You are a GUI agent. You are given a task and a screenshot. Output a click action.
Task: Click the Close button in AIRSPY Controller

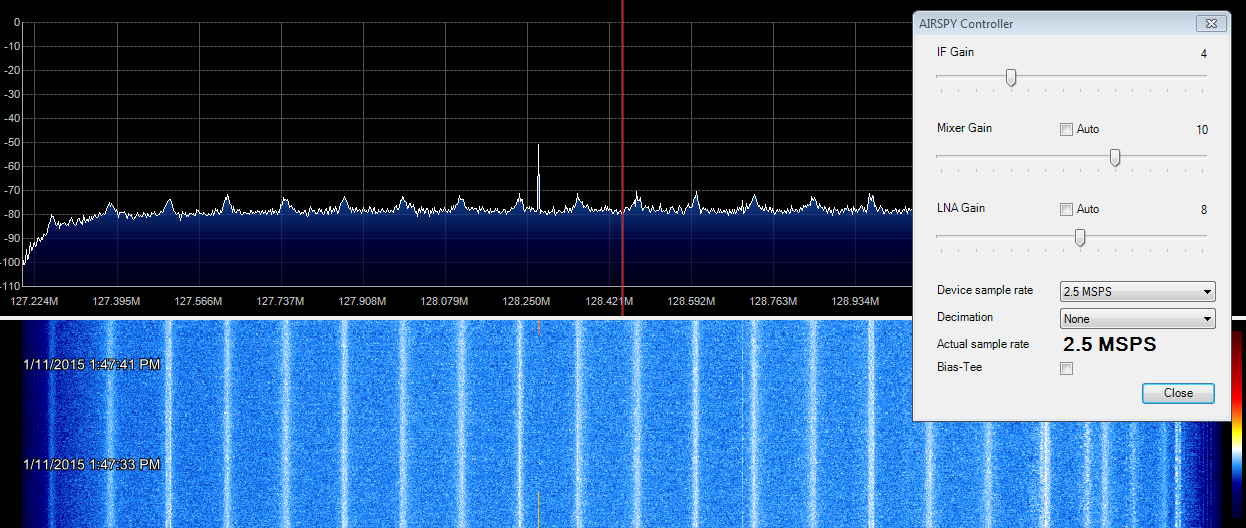[x=1178, y=393]
